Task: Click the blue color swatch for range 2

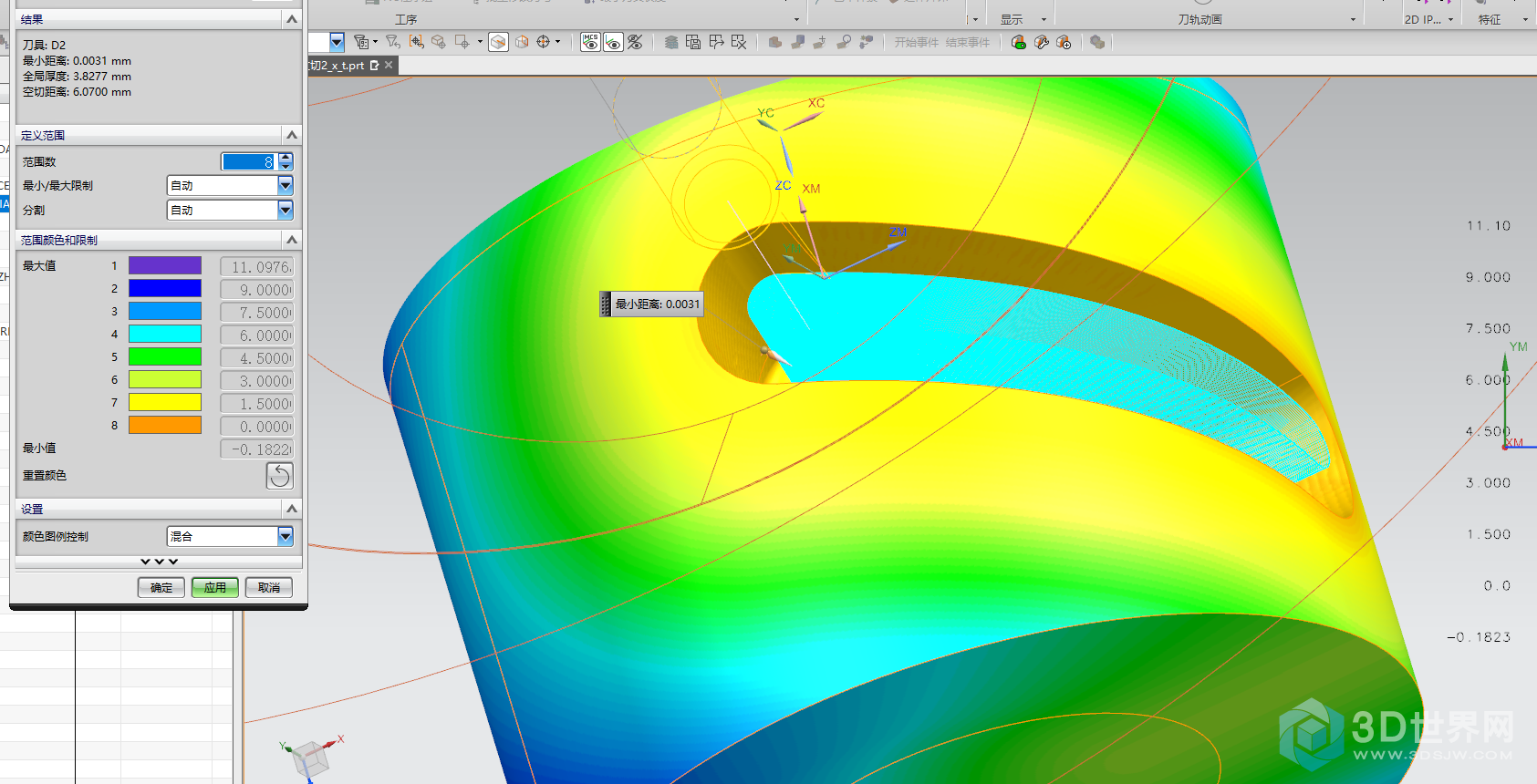Action: (165, 288)
